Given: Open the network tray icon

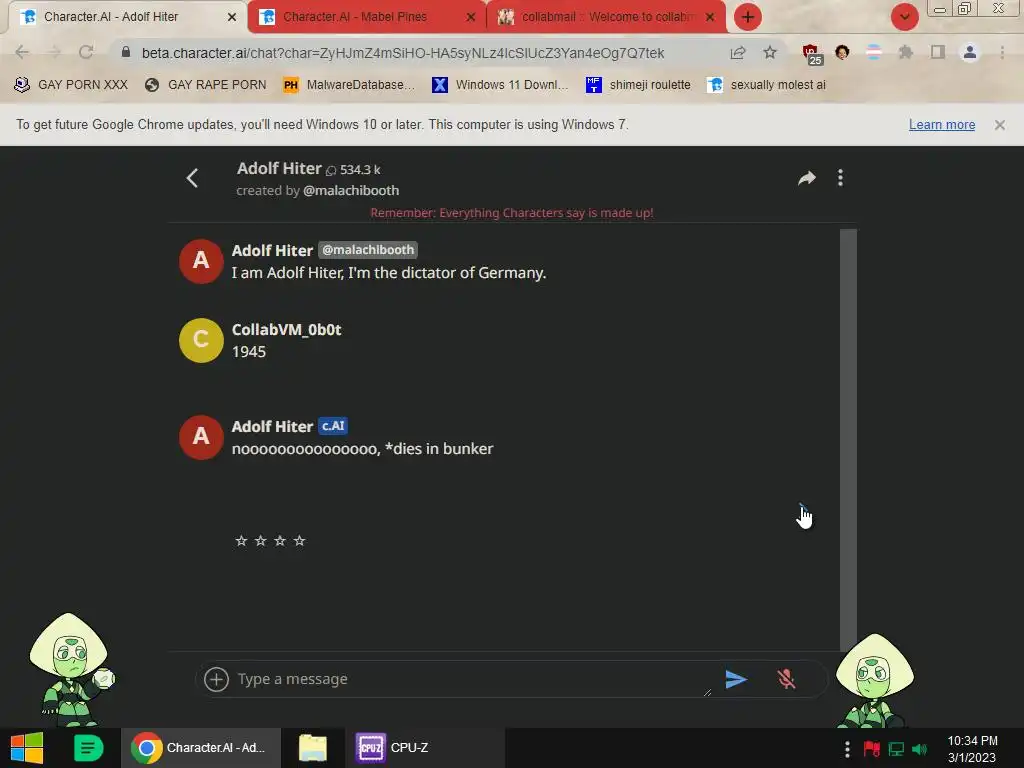Looking at the screenshot, I should tap(896, 748).
